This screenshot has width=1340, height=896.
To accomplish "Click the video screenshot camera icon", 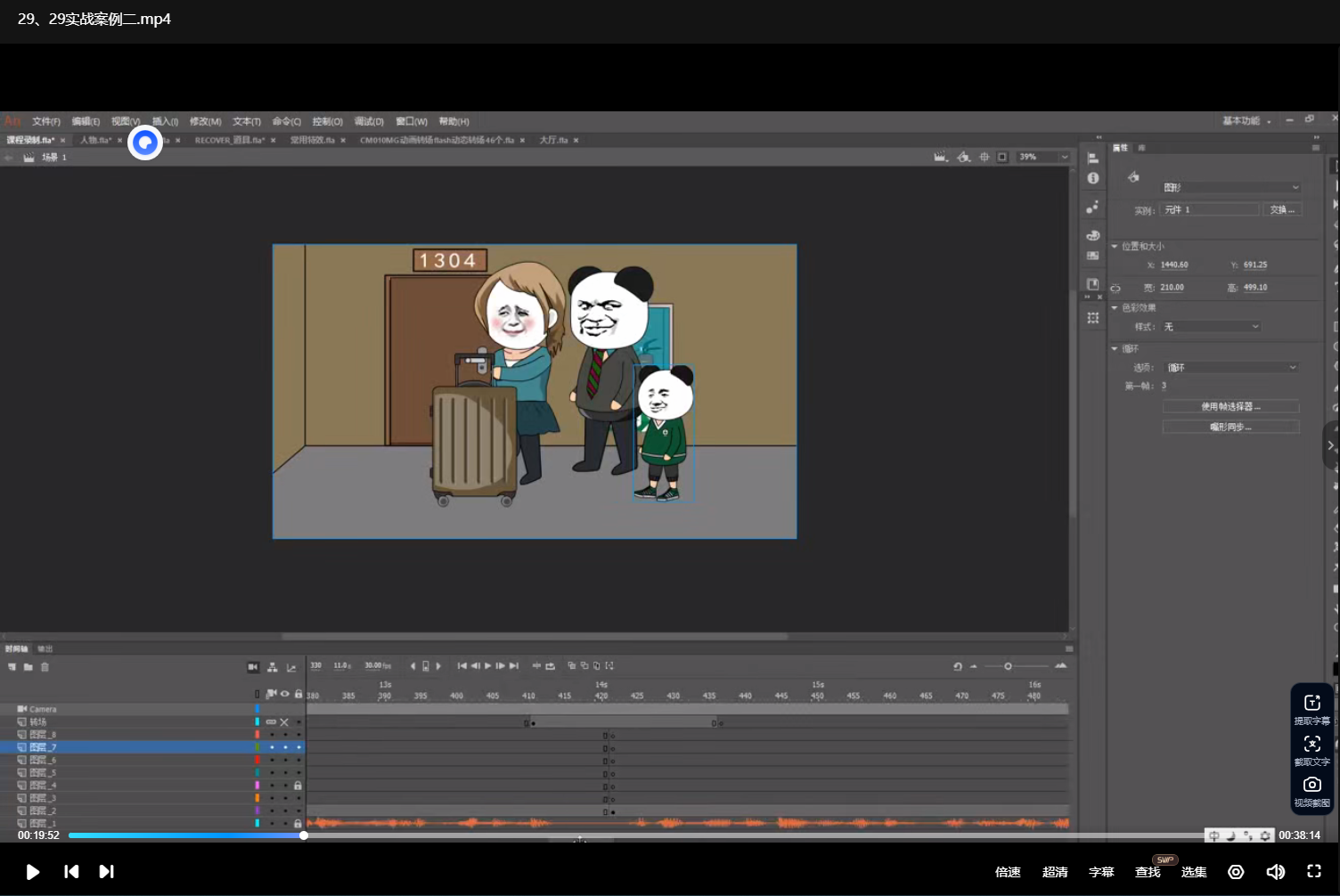I will (x=1311, y=785).
